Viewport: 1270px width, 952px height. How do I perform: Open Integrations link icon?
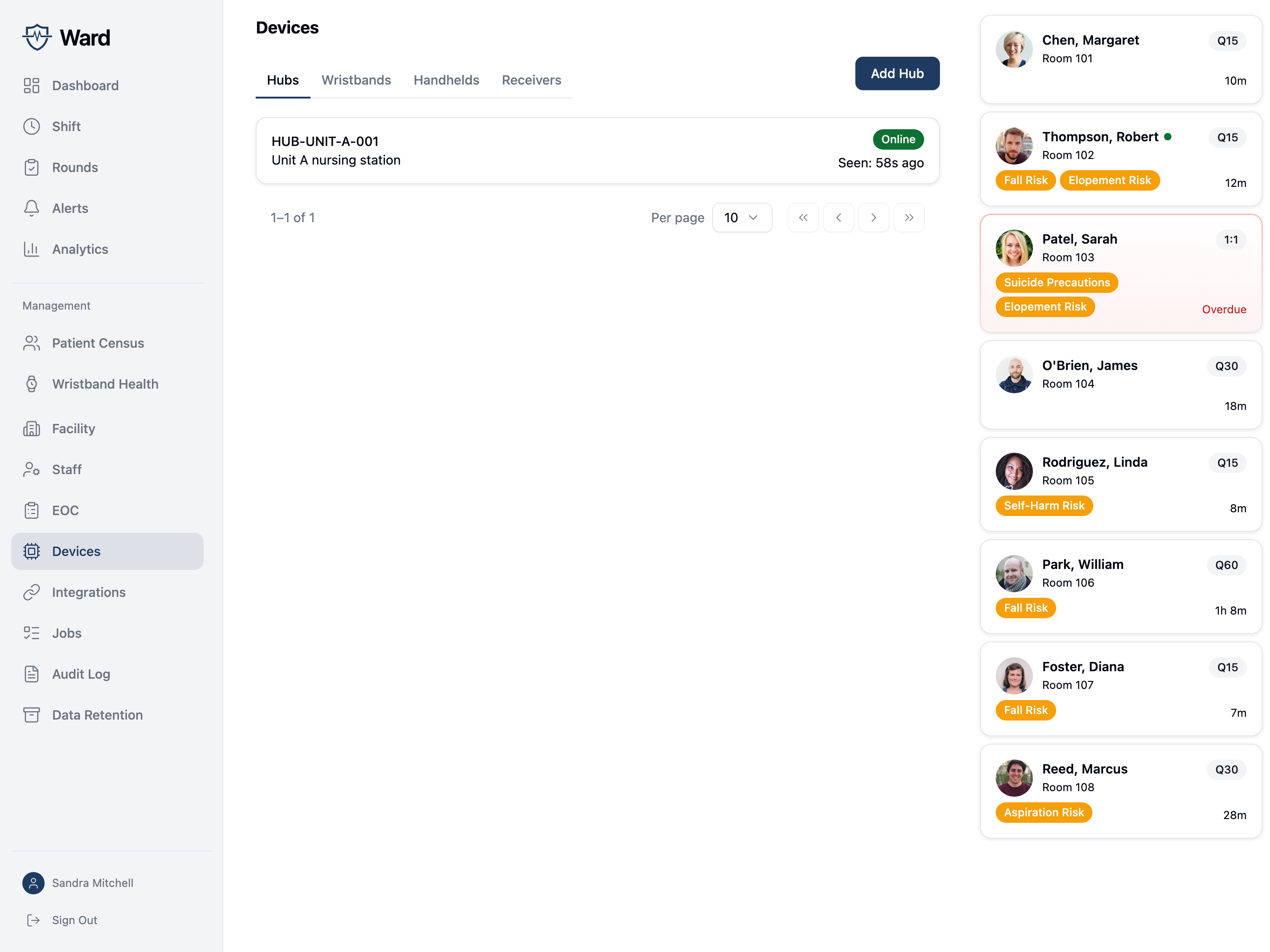[32, 592]
